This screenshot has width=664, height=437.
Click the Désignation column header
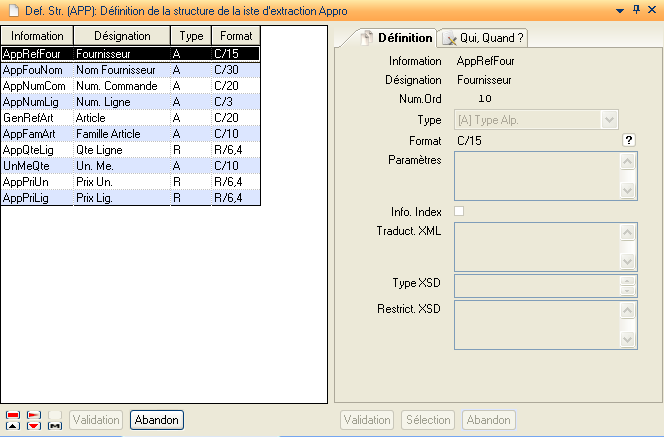pyautogui.click(x=121, y=36)
